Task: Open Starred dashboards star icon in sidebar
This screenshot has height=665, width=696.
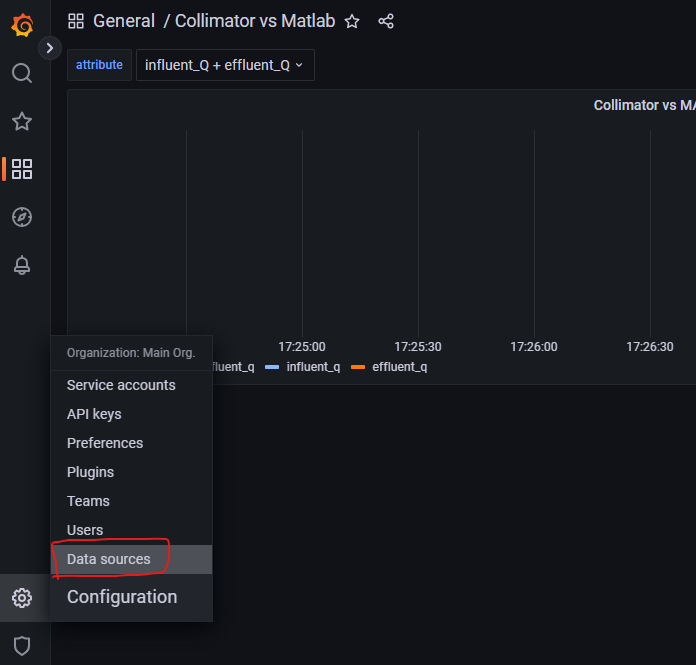Action: 22,121
